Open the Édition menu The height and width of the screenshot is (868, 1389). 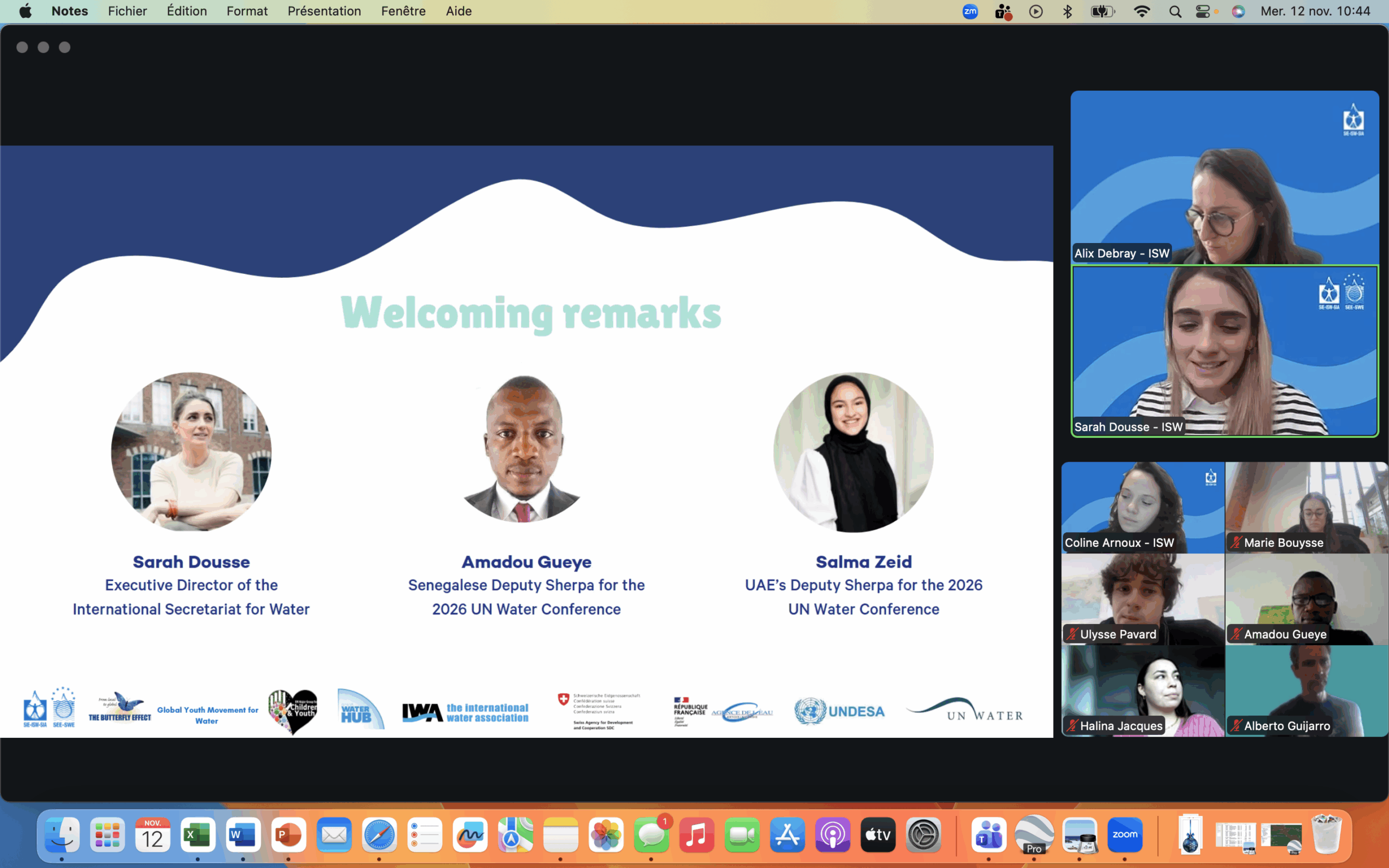187,11
